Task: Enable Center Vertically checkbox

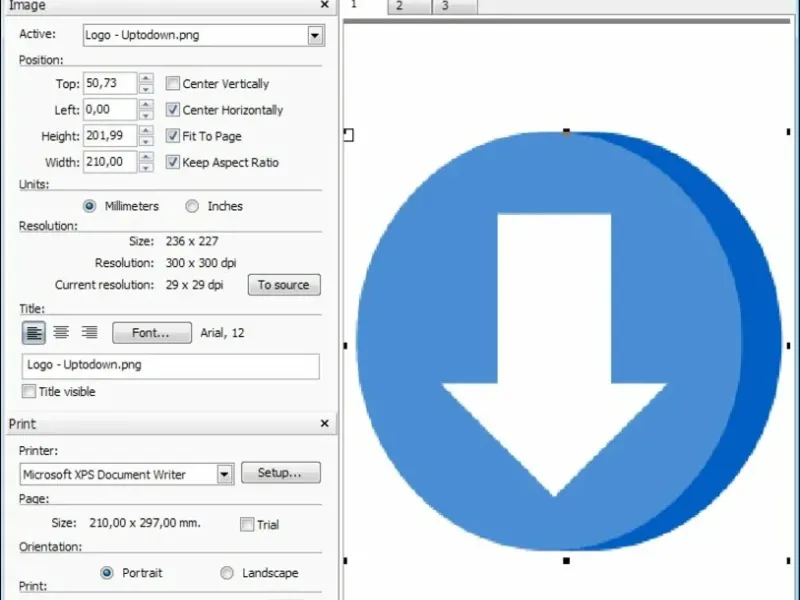Action: 172,83
